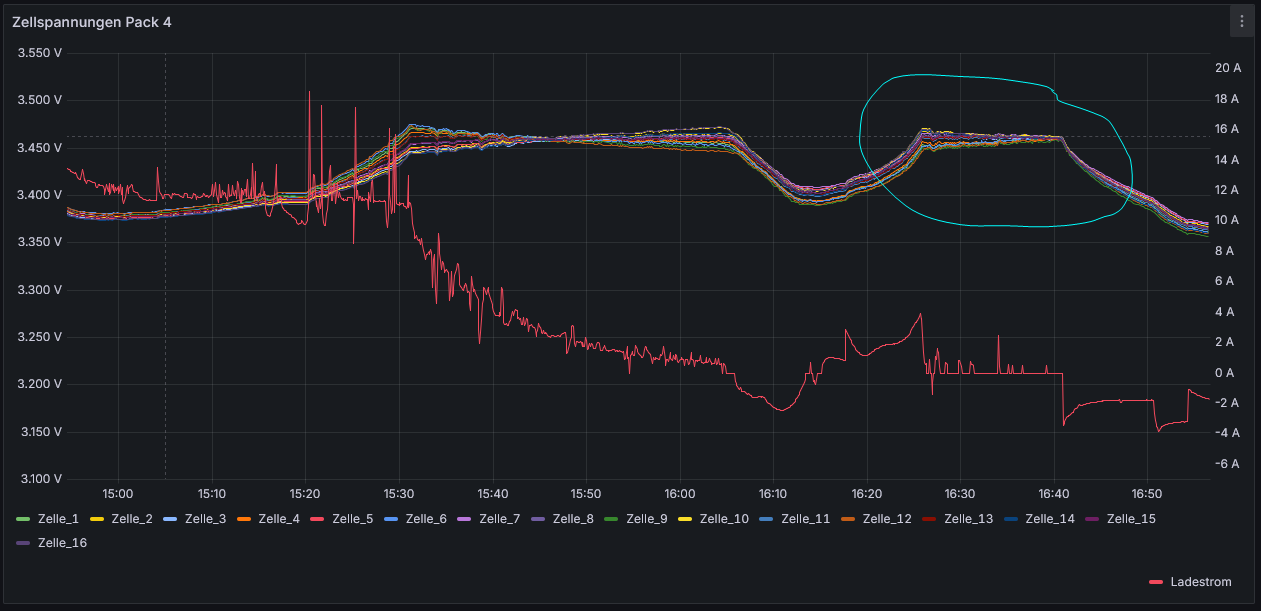Viewport: 1261px width, 611px height.
Task: Show only Zelle_5 via its legend label
Action: (352, 518)
